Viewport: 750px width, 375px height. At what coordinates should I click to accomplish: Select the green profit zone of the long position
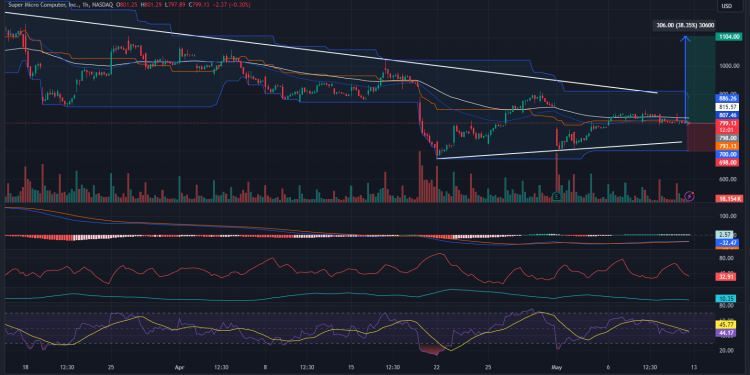700,80
